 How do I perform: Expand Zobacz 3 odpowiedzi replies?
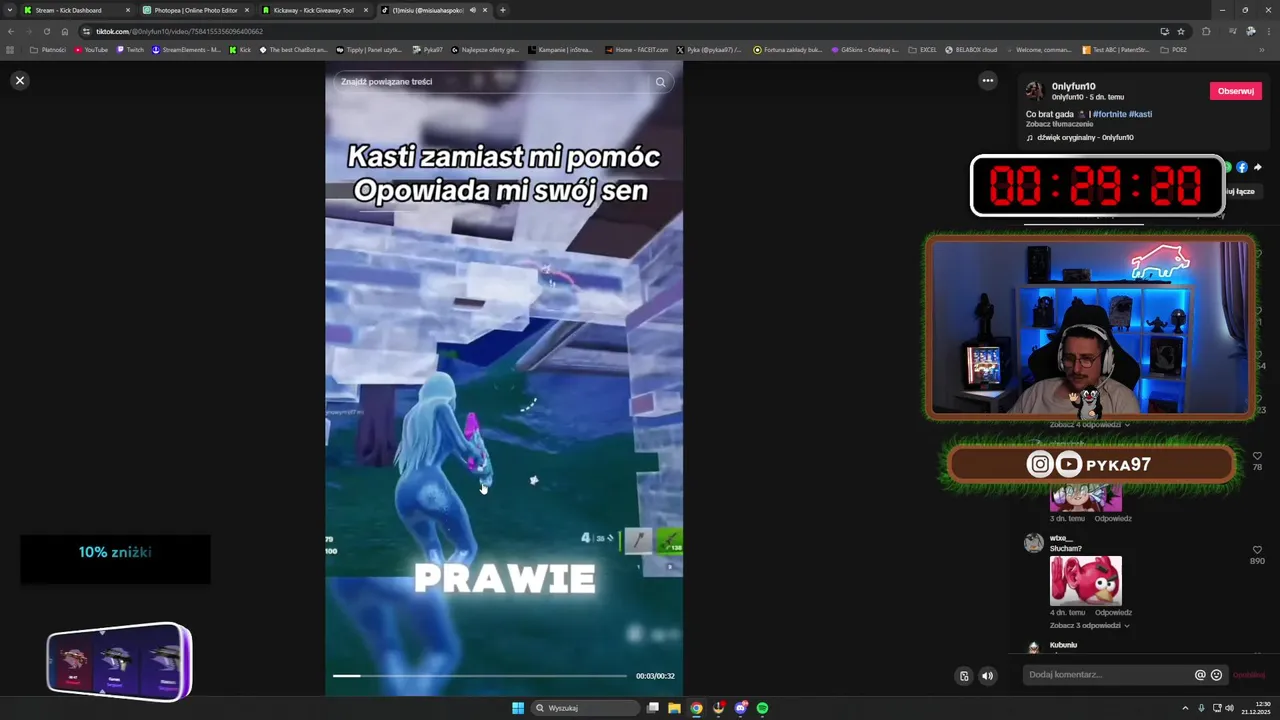tap(1089, 625)
